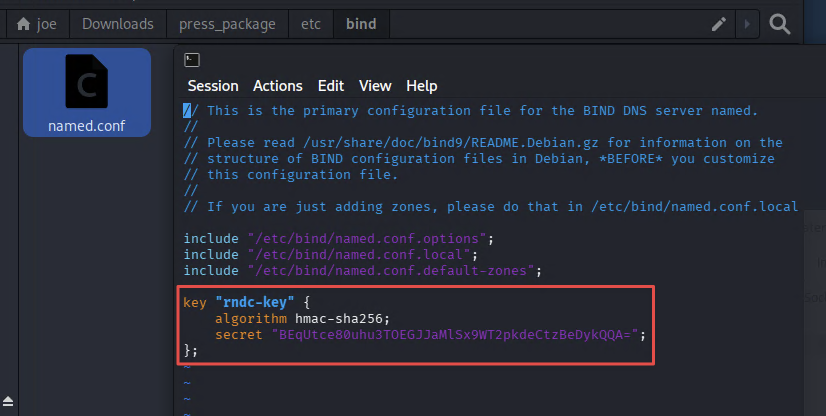Go to the press_package folder breadcrumb
Image resolution: width=826 pixels, height=416 pixels.
click(227, 24)
